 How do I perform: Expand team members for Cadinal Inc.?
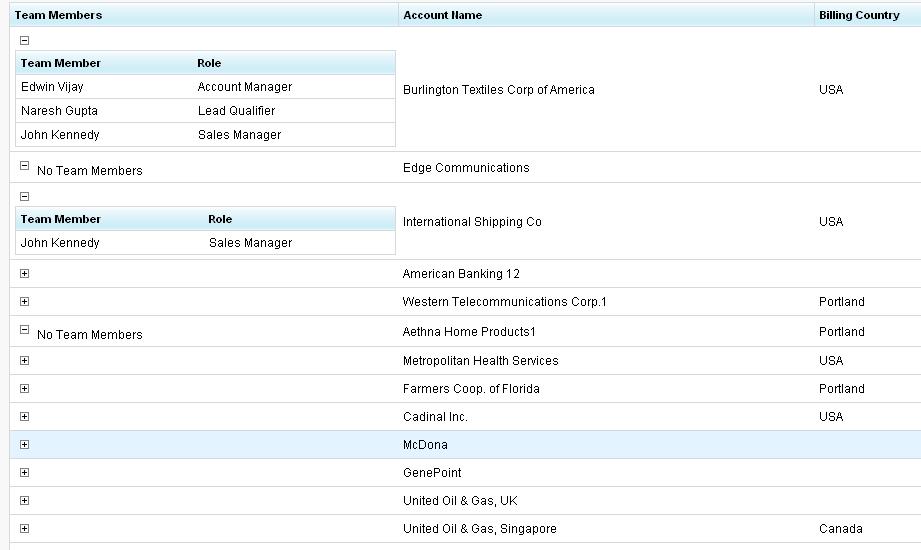[x=24, y=417]
